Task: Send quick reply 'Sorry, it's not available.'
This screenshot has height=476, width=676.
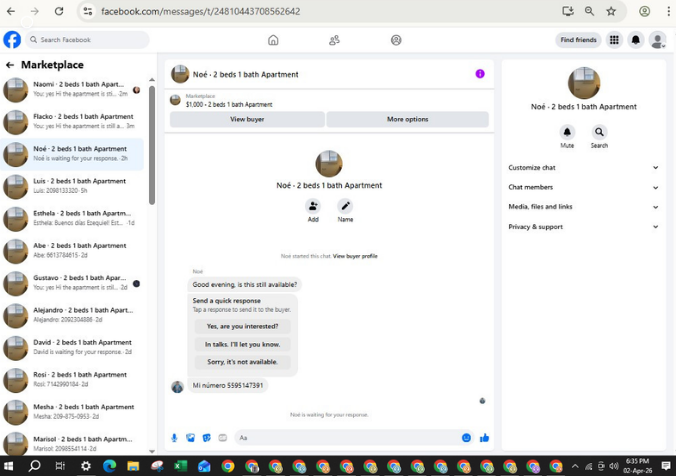Action: click(242, 362)
